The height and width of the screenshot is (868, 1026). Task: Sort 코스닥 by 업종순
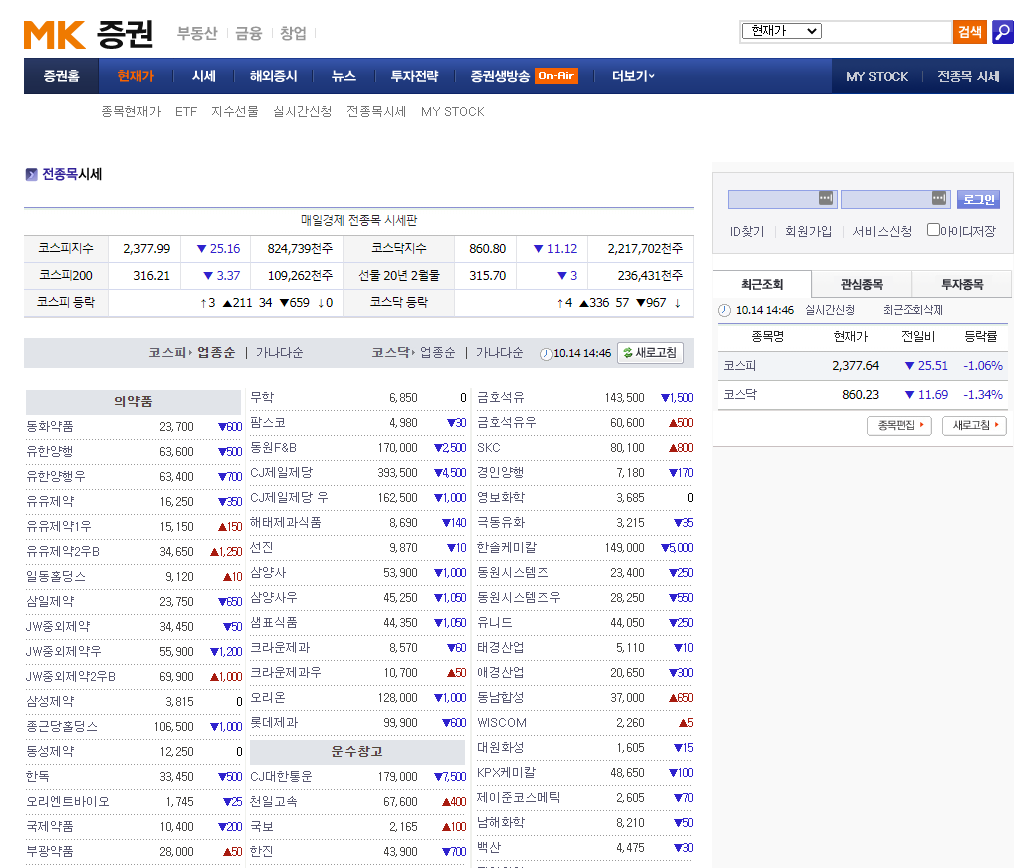[x=438, y=353]
